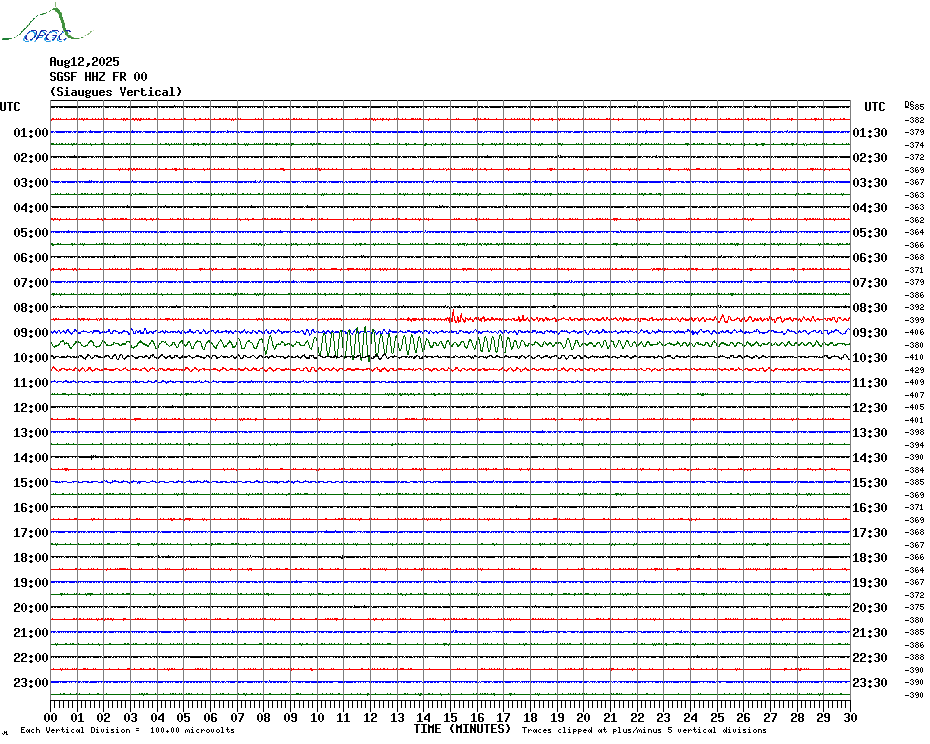The image size is (930, 744).
Task: Select the 05:00 hour label
Action: (x=31, y=233)
